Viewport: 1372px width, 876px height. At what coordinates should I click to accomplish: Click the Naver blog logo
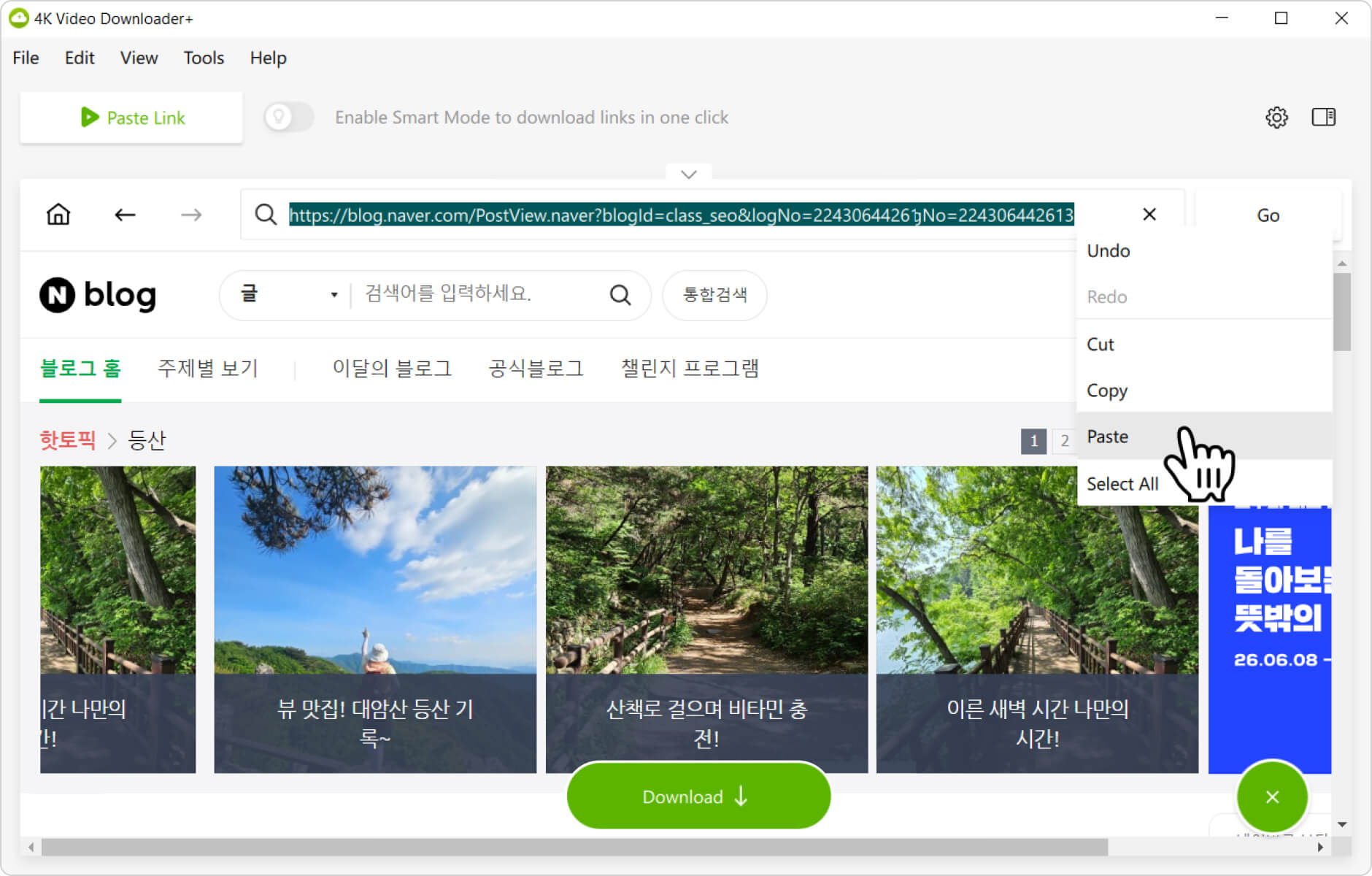tap(98, 295)
